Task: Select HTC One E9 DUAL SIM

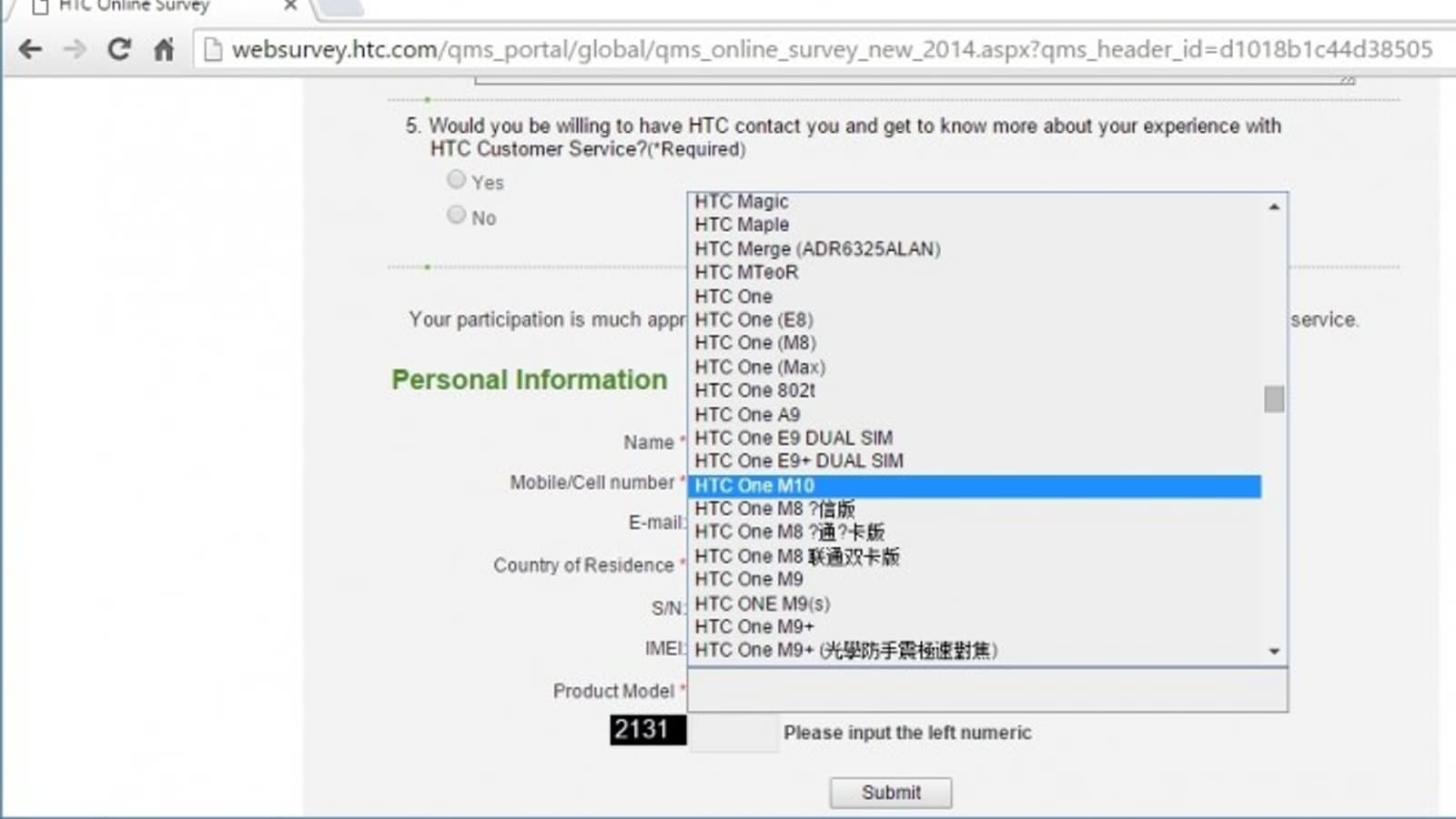Action: pyautogui.click(x=975, y=438)
